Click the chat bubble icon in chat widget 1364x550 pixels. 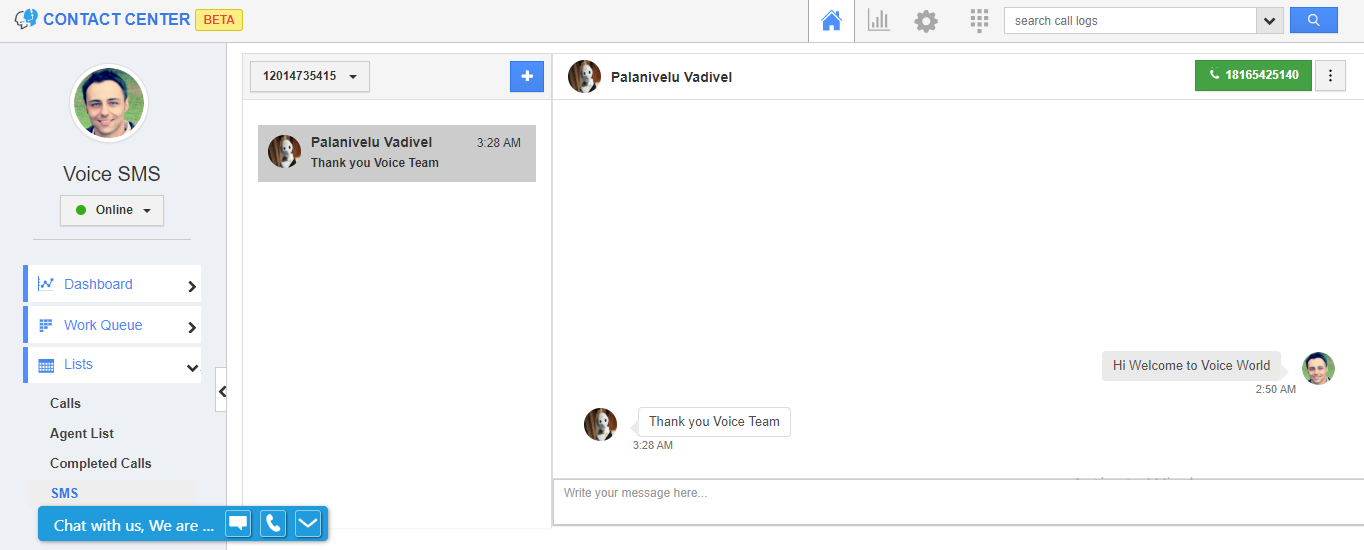[237, 524]
